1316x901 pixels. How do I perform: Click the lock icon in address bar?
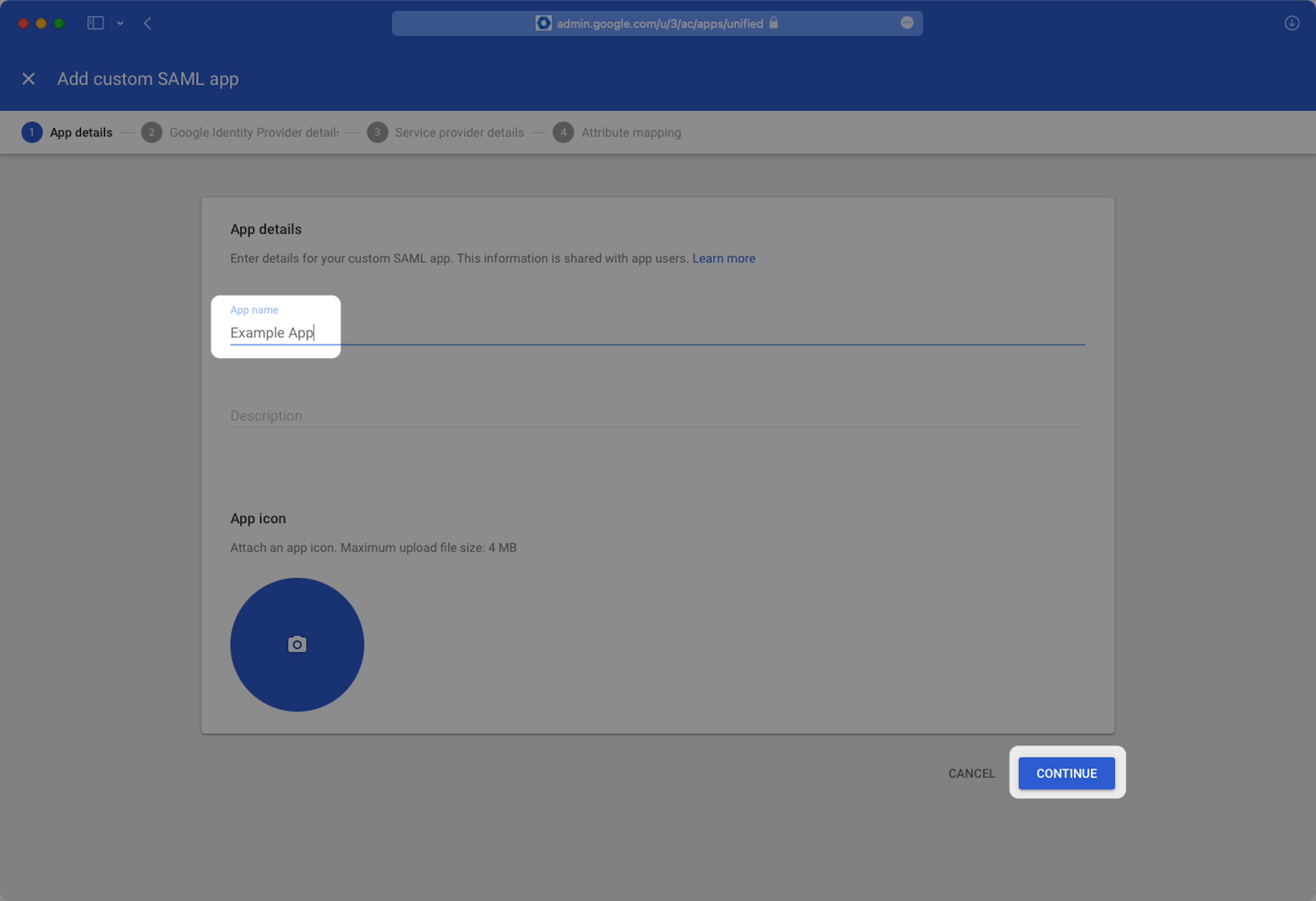(773, 23)
